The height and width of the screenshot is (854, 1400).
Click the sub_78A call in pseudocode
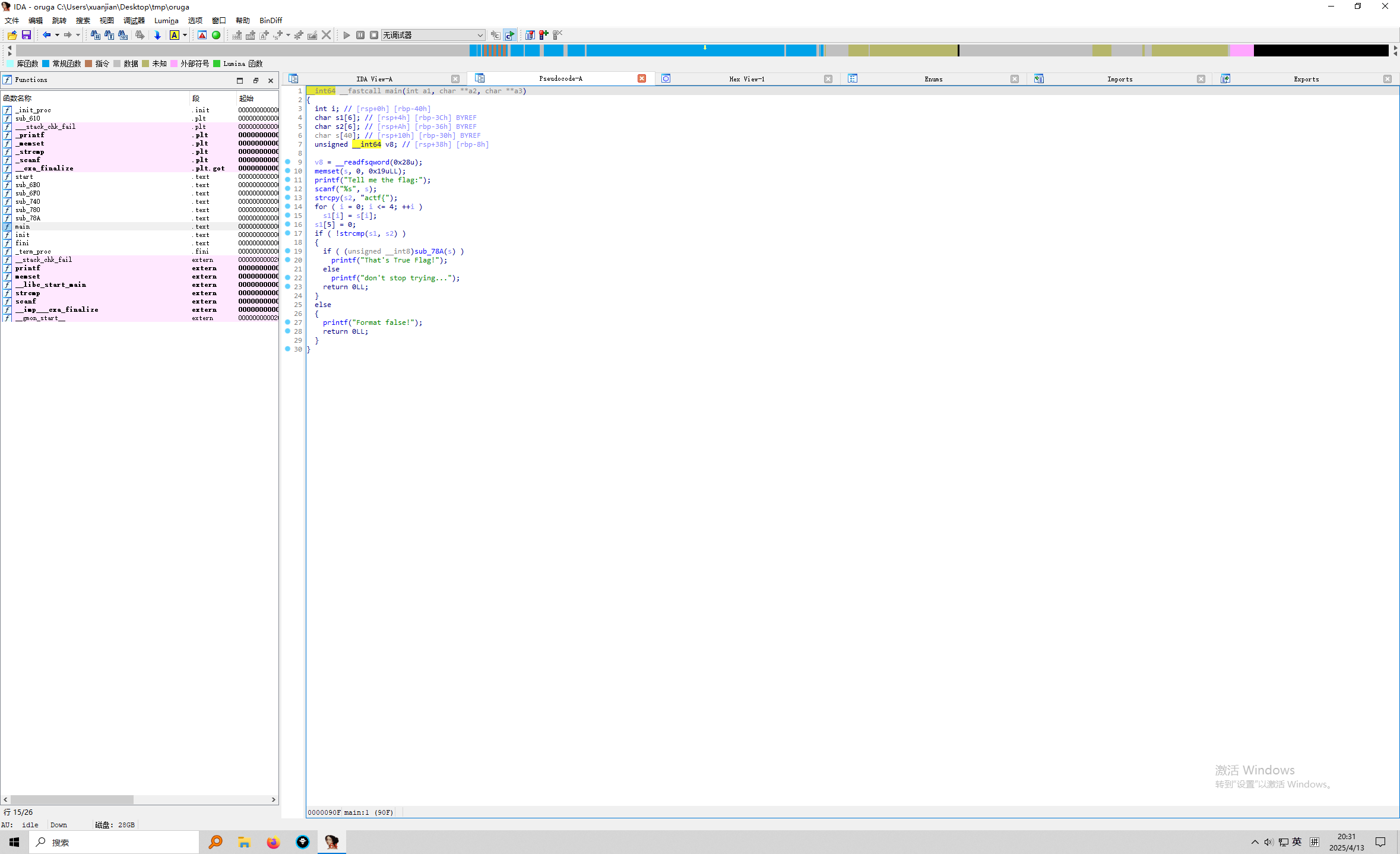[429, 251]
